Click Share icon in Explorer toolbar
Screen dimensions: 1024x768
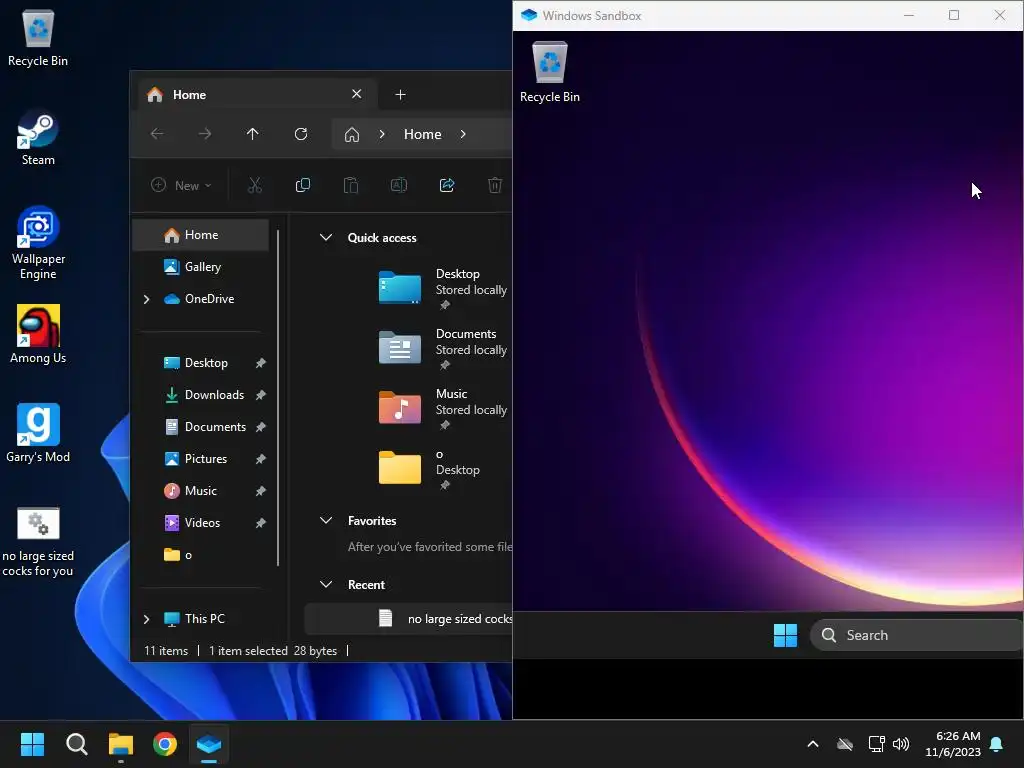(x=447, y=185)
